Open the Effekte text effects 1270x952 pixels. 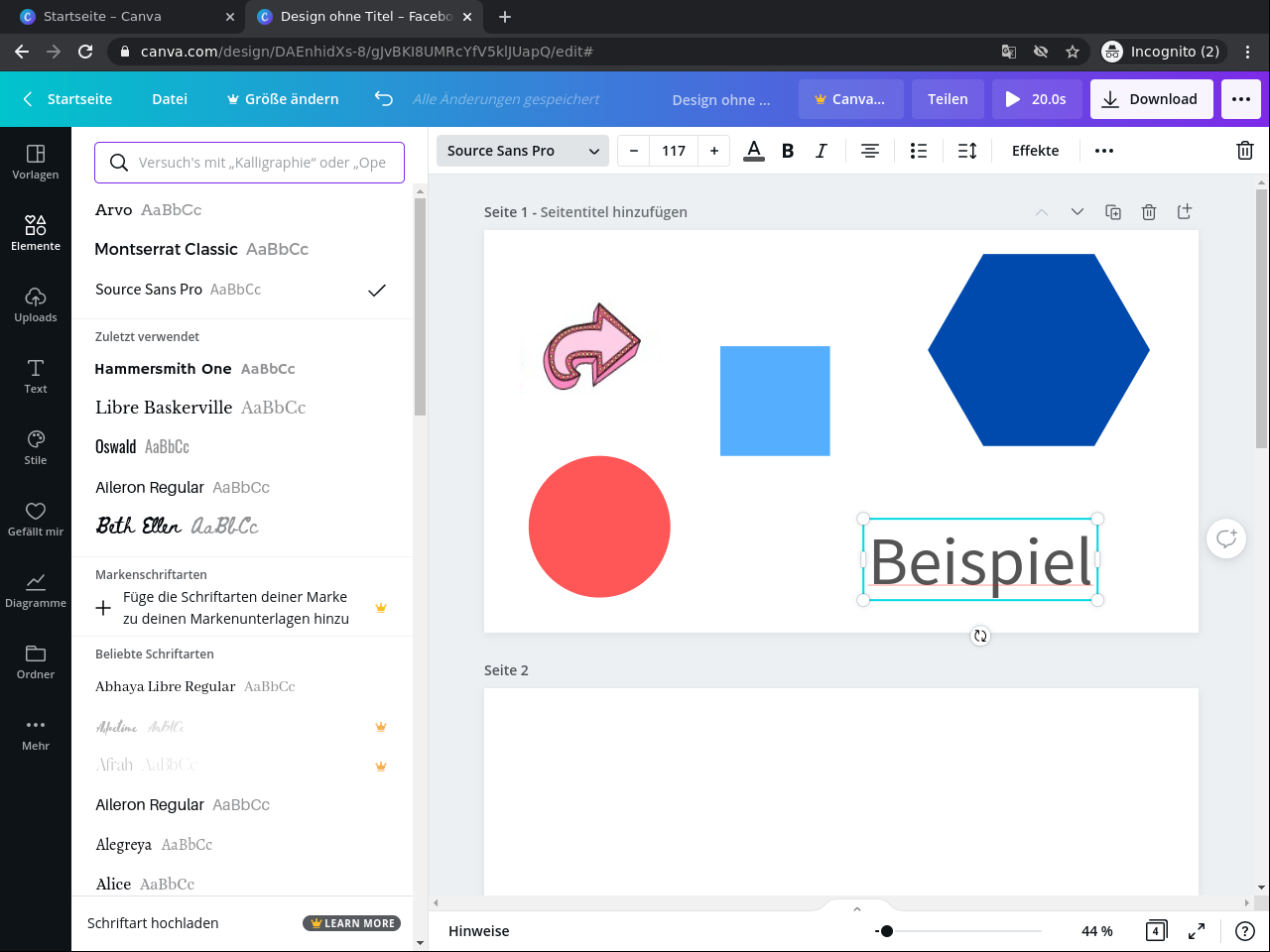(x=1035, y=151)
